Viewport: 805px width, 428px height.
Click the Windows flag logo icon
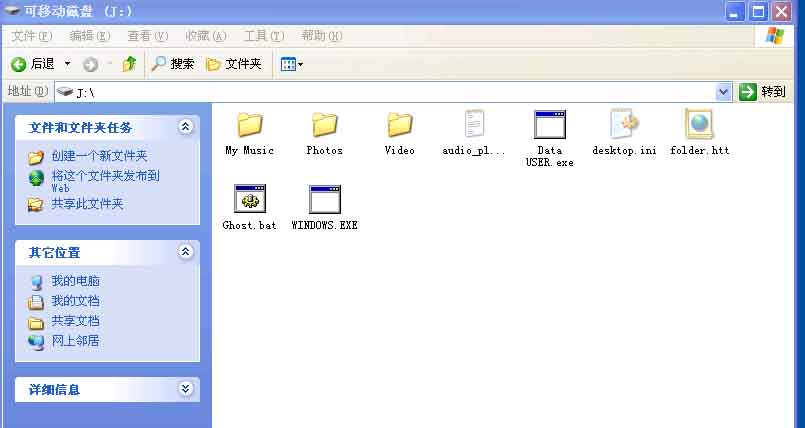point(775,36)
